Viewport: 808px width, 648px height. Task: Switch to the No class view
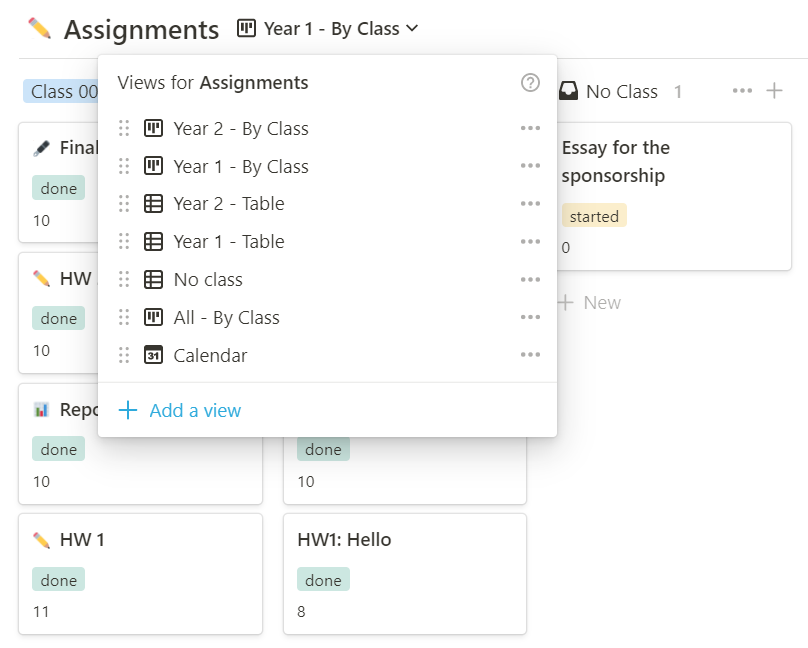tap(207, 279)
